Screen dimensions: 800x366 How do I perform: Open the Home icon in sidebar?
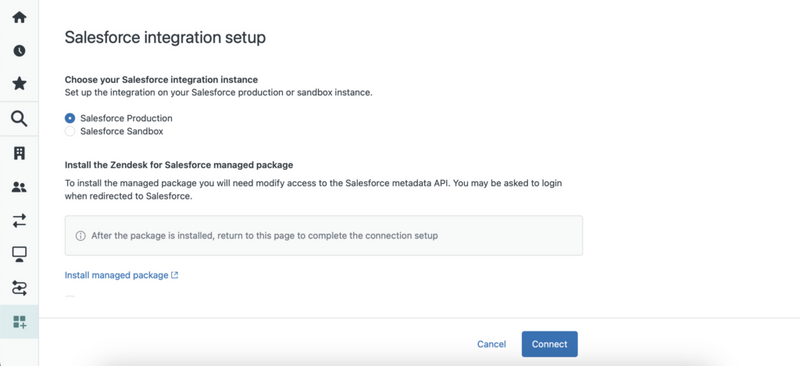tap(19, 17)
